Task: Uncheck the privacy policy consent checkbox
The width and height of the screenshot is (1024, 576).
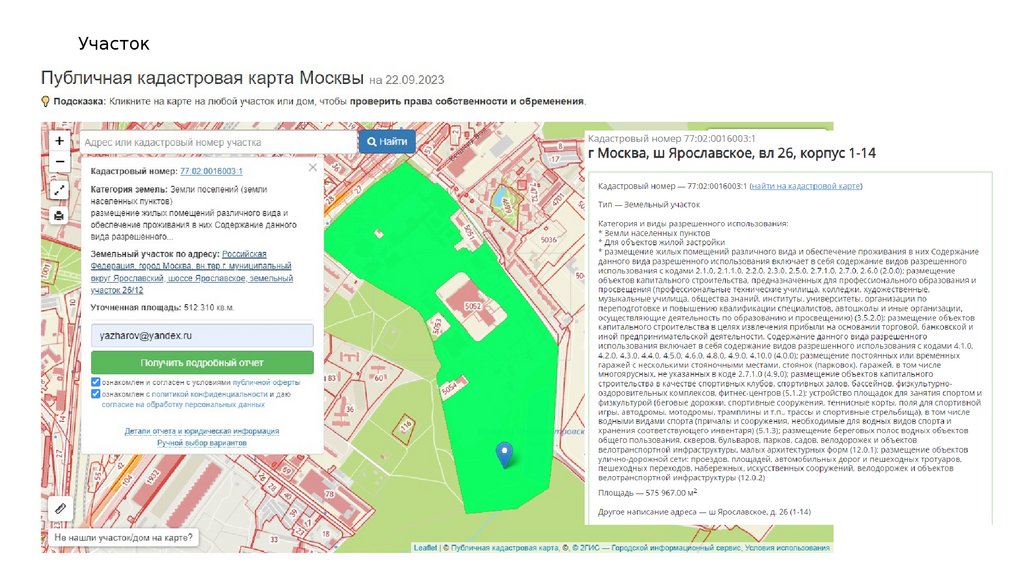Action: (95, 394)
